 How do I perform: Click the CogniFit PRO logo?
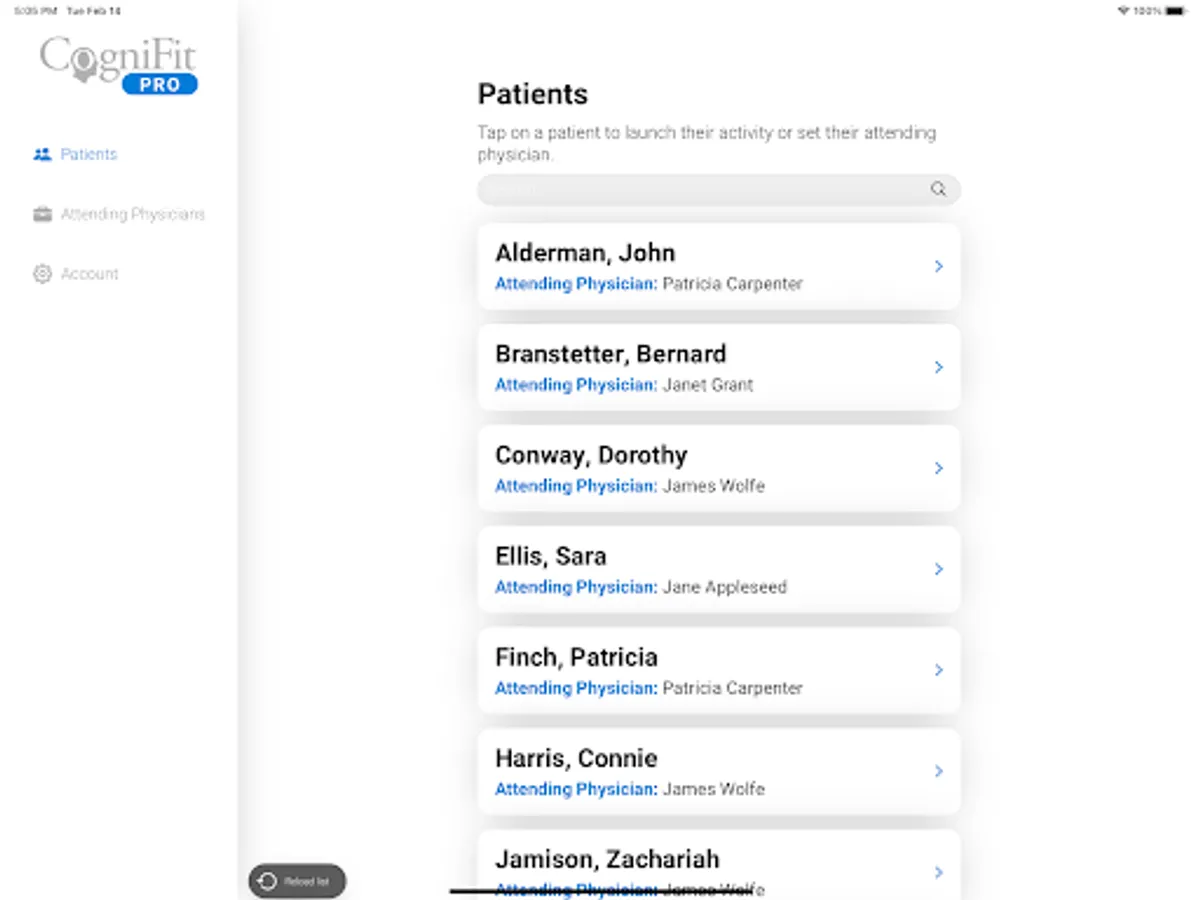click(119, 66)
